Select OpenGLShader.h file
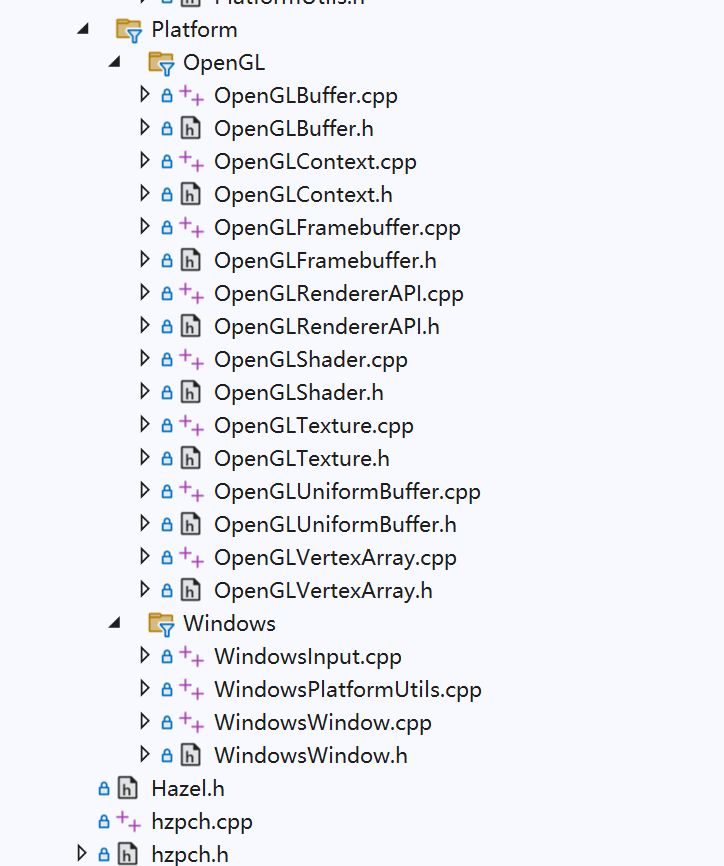This screenshot has height=866, width=724. pos(299,392)
